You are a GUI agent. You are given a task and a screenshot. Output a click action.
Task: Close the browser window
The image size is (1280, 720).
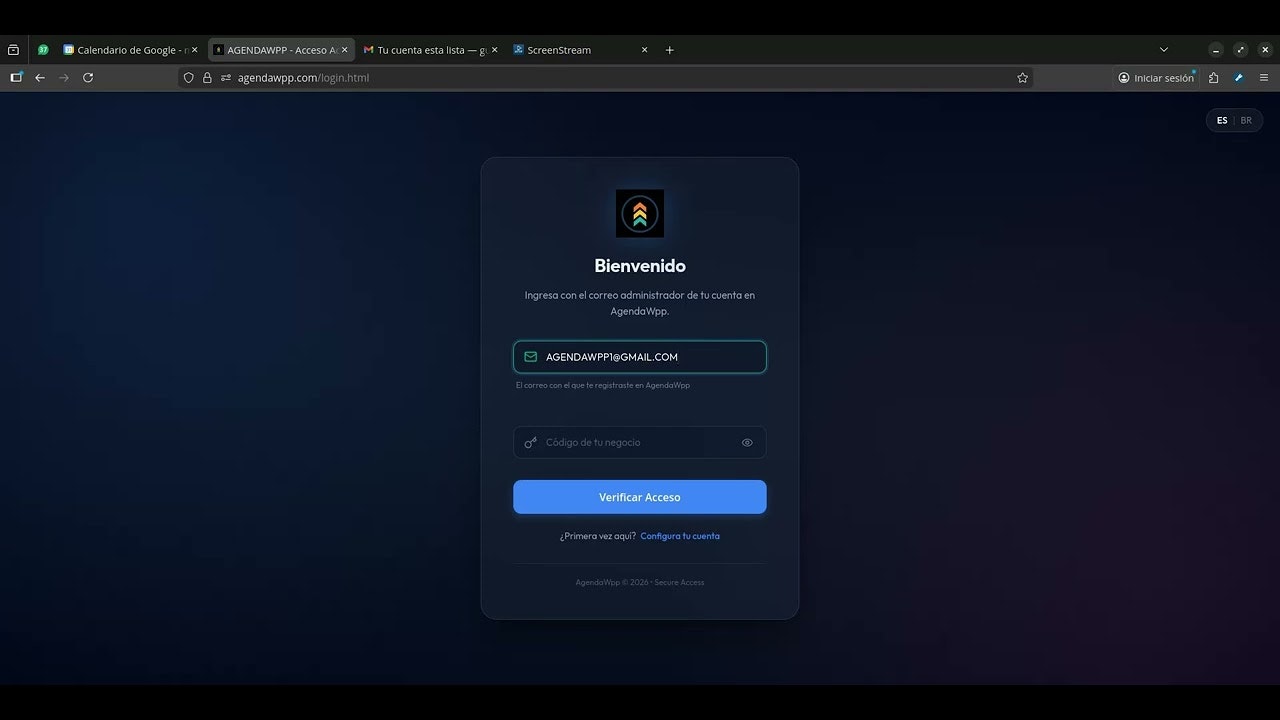[1265, 50]
